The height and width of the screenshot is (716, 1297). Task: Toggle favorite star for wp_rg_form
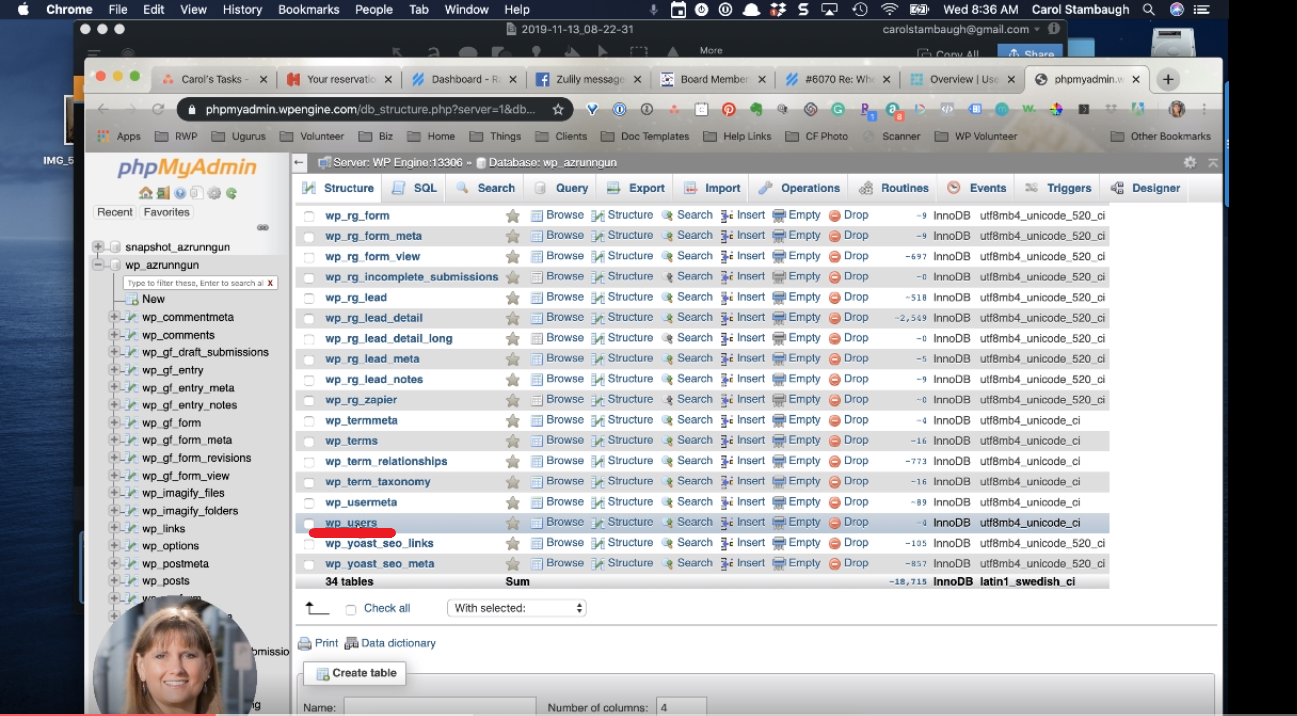click(x=513, y=216)
